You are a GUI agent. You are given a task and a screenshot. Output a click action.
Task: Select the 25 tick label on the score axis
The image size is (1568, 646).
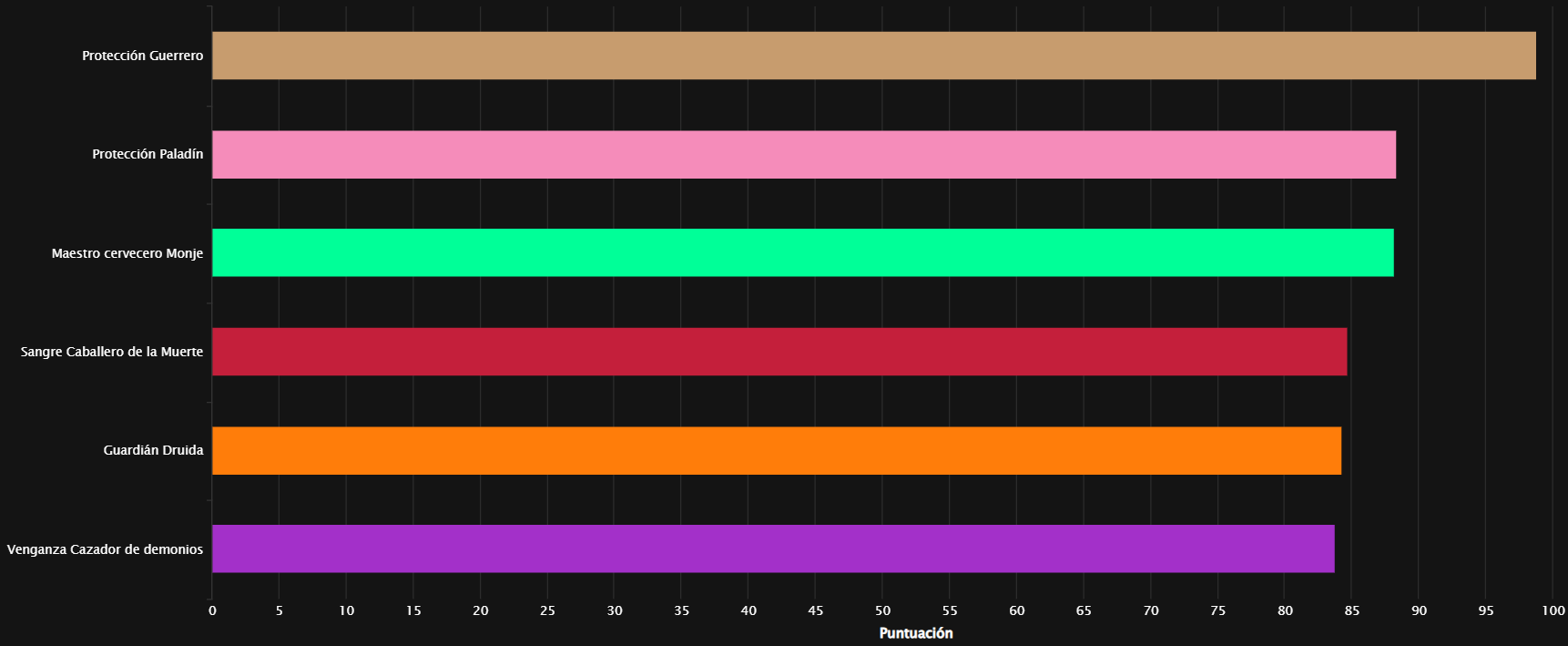tap(547, 610)
